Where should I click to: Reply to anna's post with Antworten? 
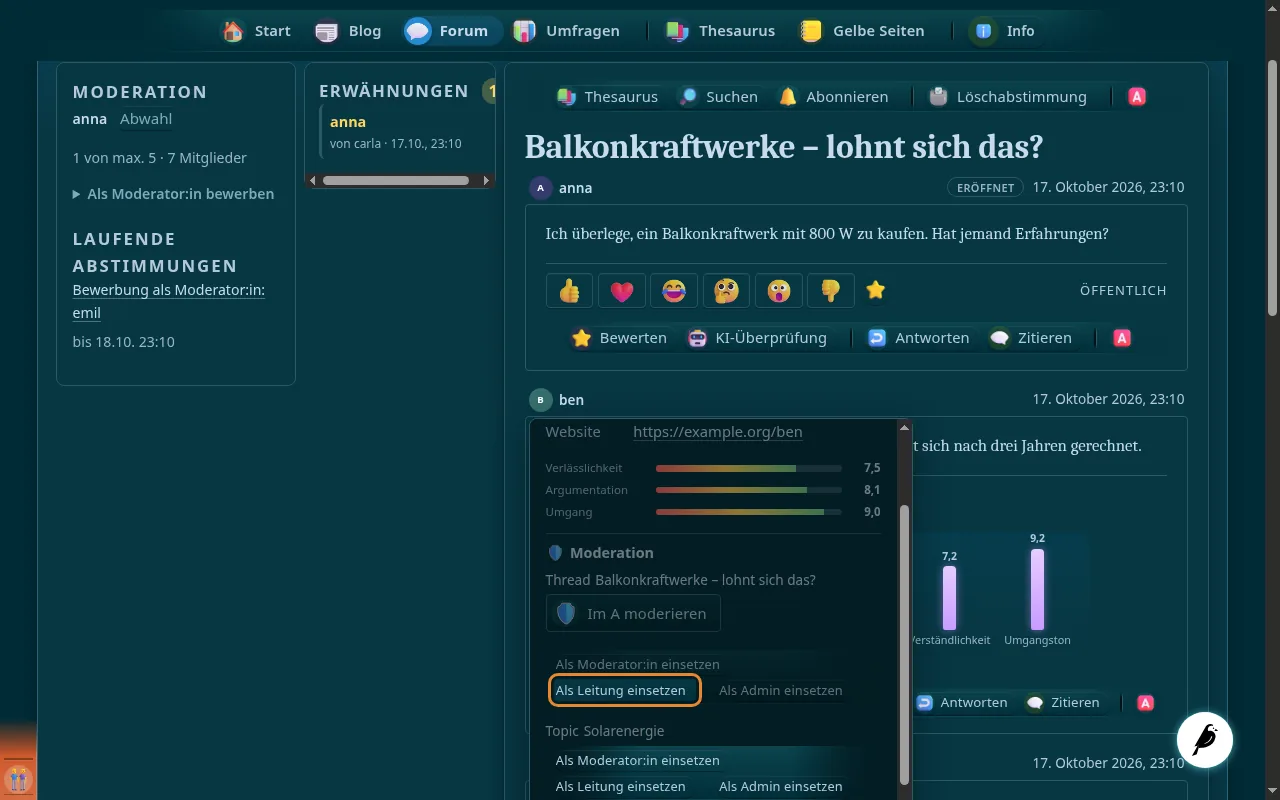[x=919, y=338]
